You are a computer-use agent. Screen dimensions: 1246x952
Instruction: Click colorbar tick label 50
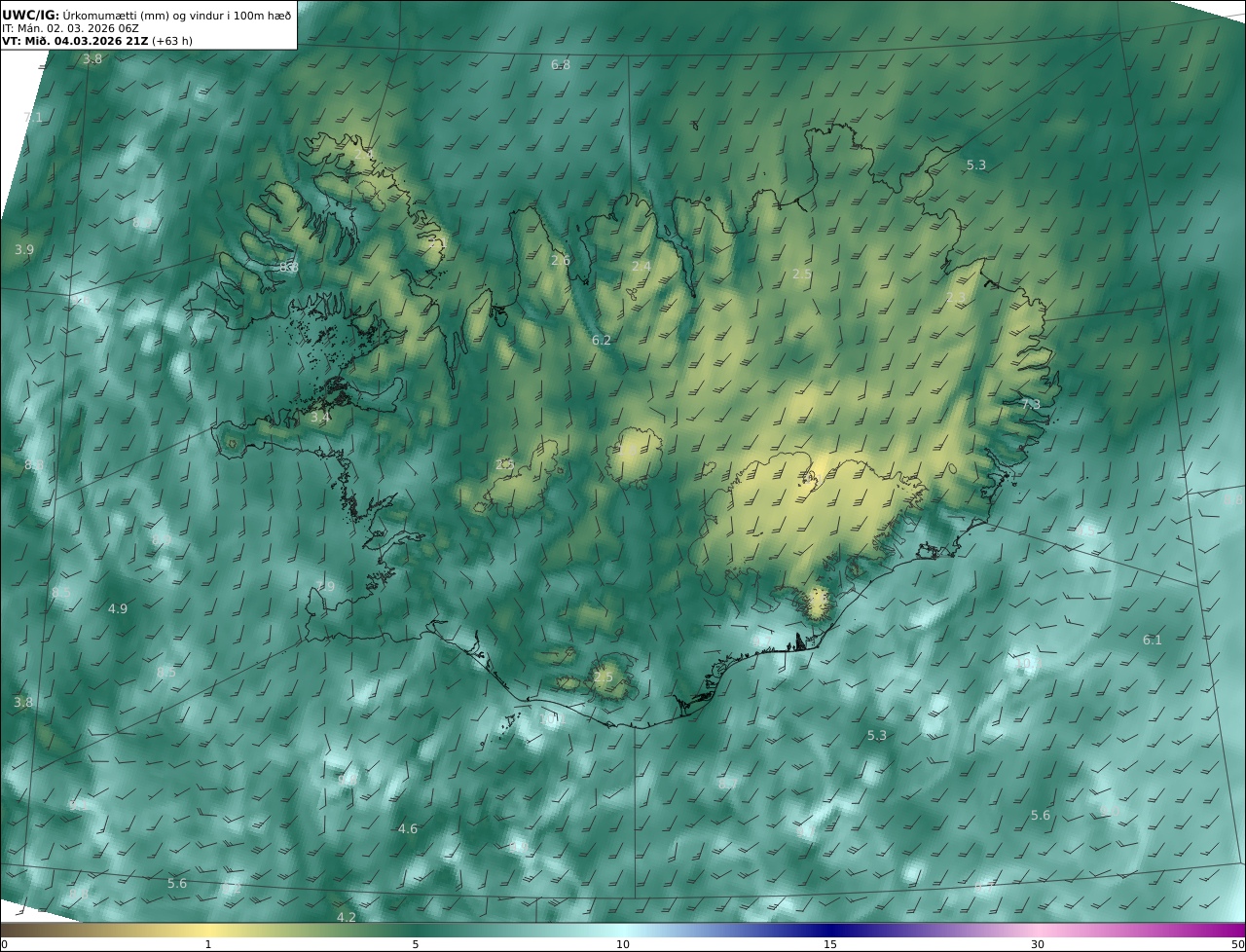point(1238,945)
